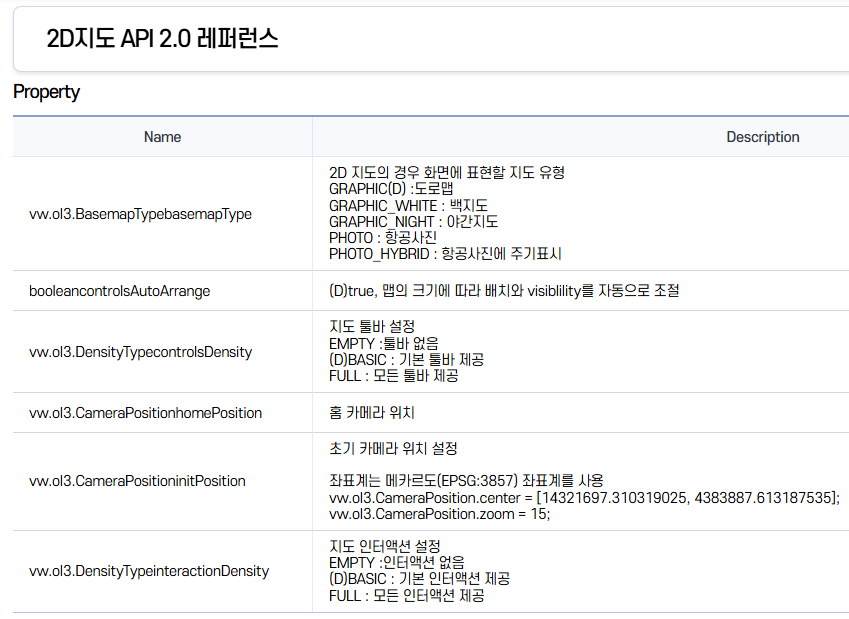The height and width of the screenshot is (619, 849).
Task: Select the line 'GRAPHIC(D) :도로맵'
Action: tap(391, 189)
